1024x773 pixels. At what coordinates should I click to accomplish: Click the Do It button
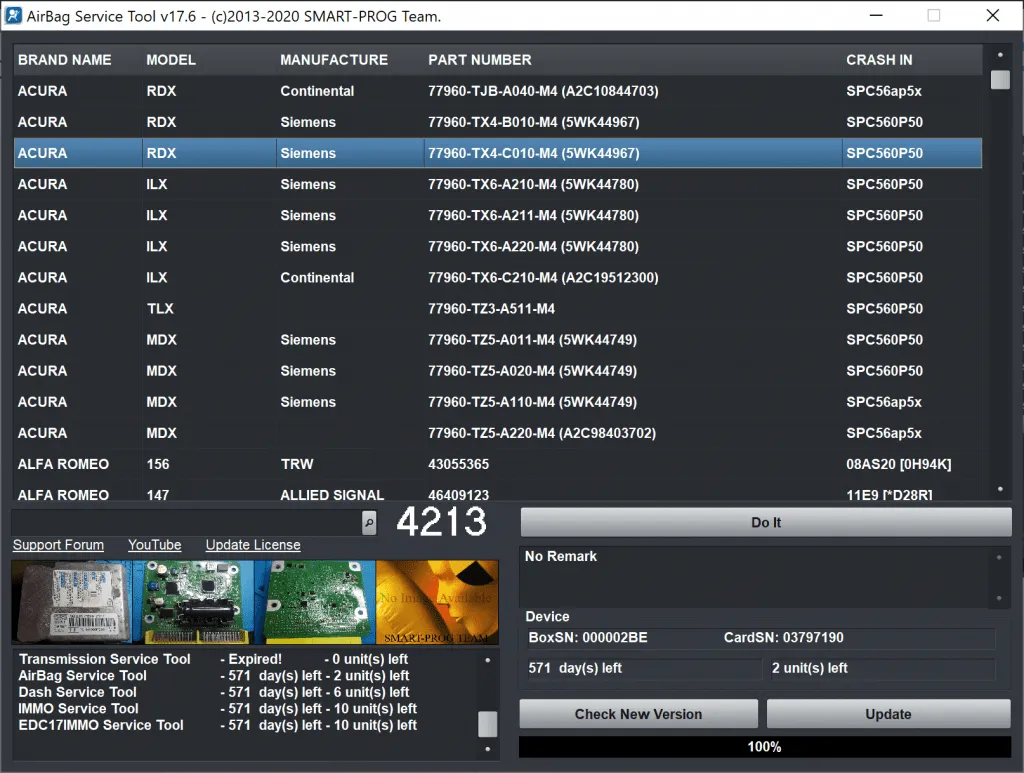click(765, 522)
